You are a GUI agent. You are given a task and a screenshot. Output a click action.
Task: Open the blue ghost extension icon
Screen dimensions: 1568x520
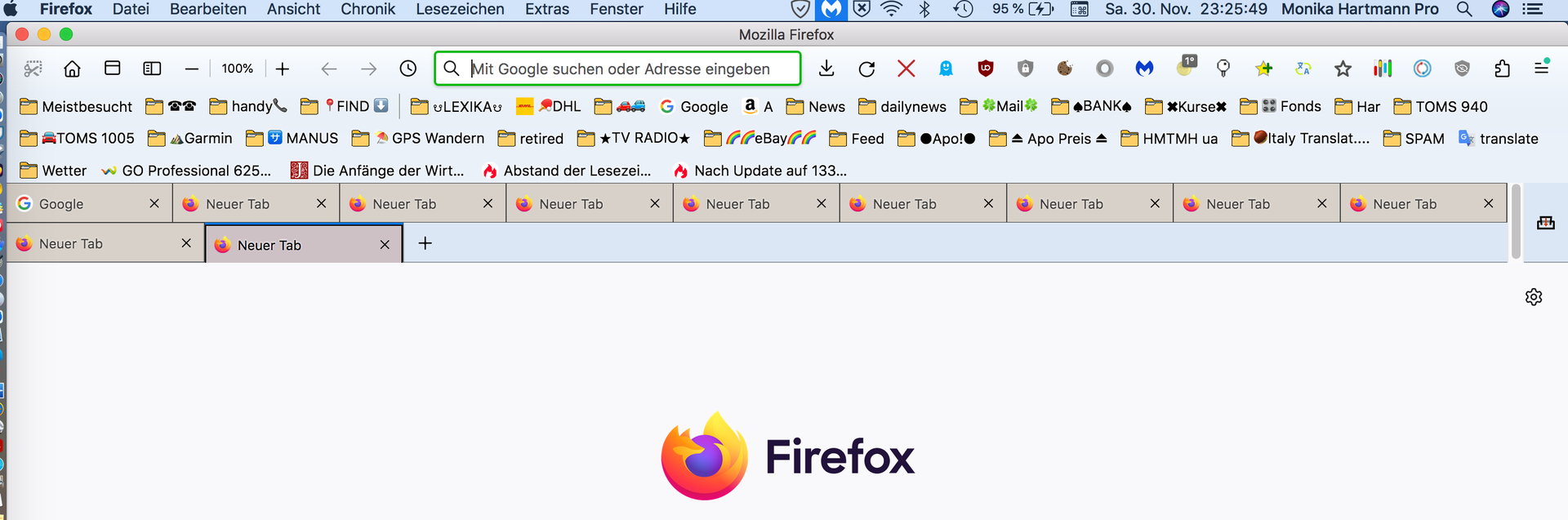click(946, 69)
